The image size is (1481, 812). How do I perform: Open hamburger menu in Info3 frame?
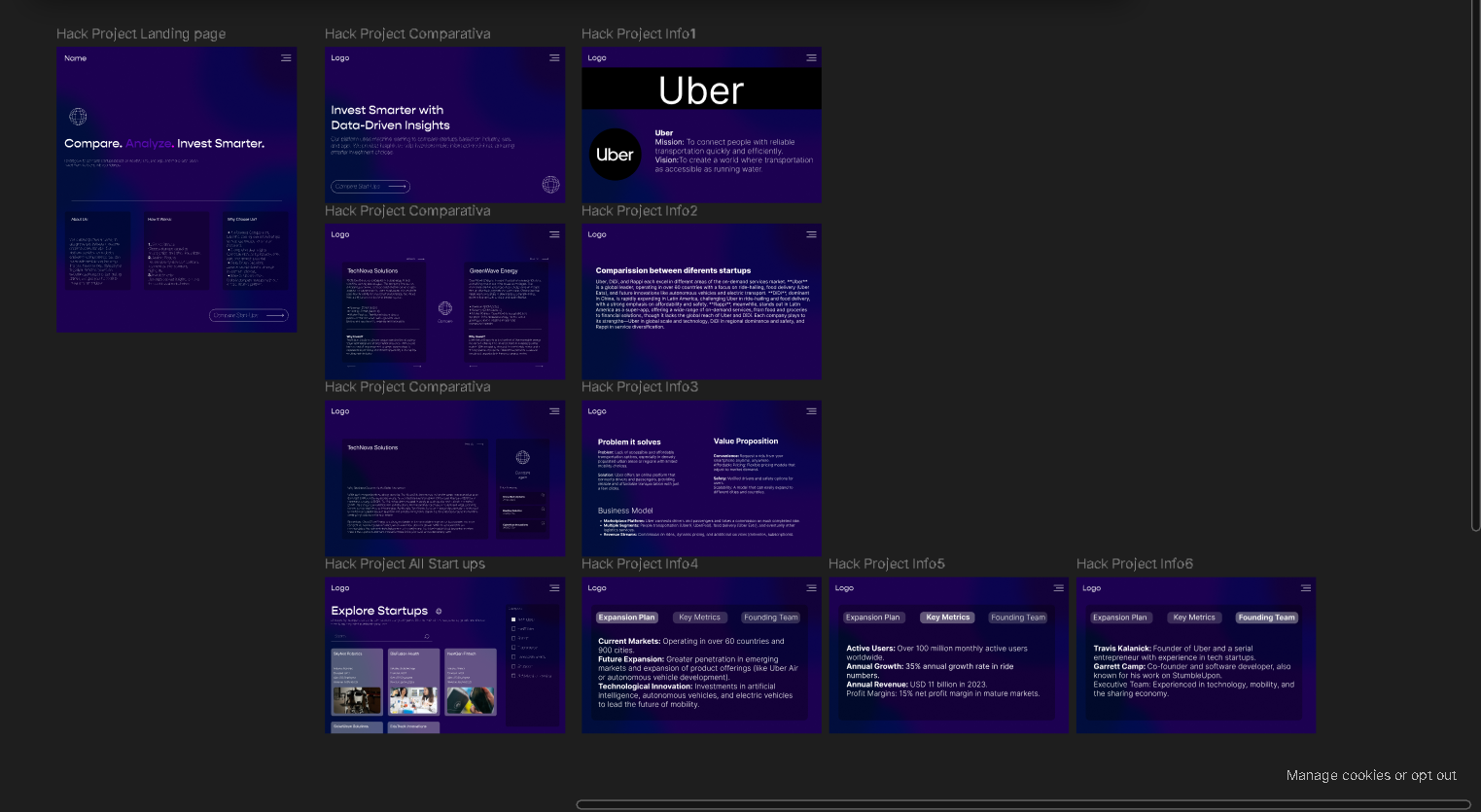(811, 411)
